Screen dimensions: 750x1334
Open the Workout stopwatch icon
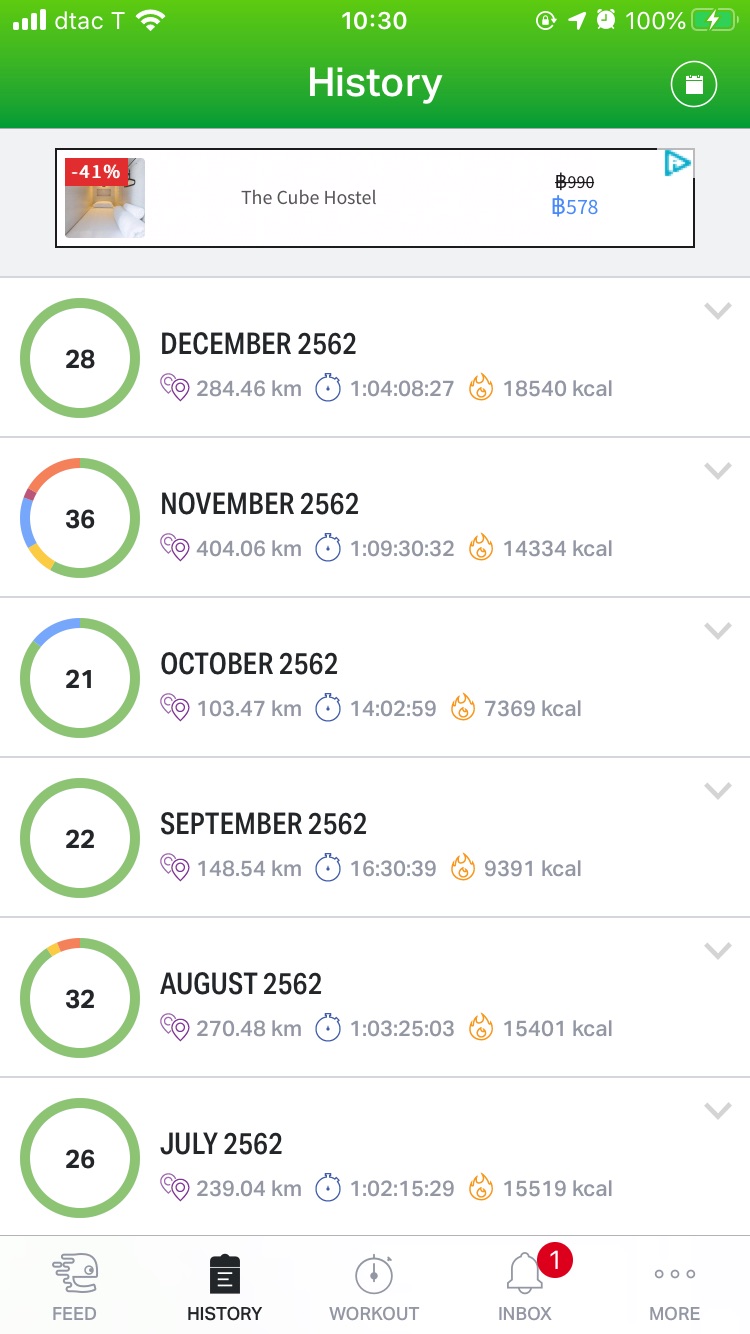click(374, 1274)
